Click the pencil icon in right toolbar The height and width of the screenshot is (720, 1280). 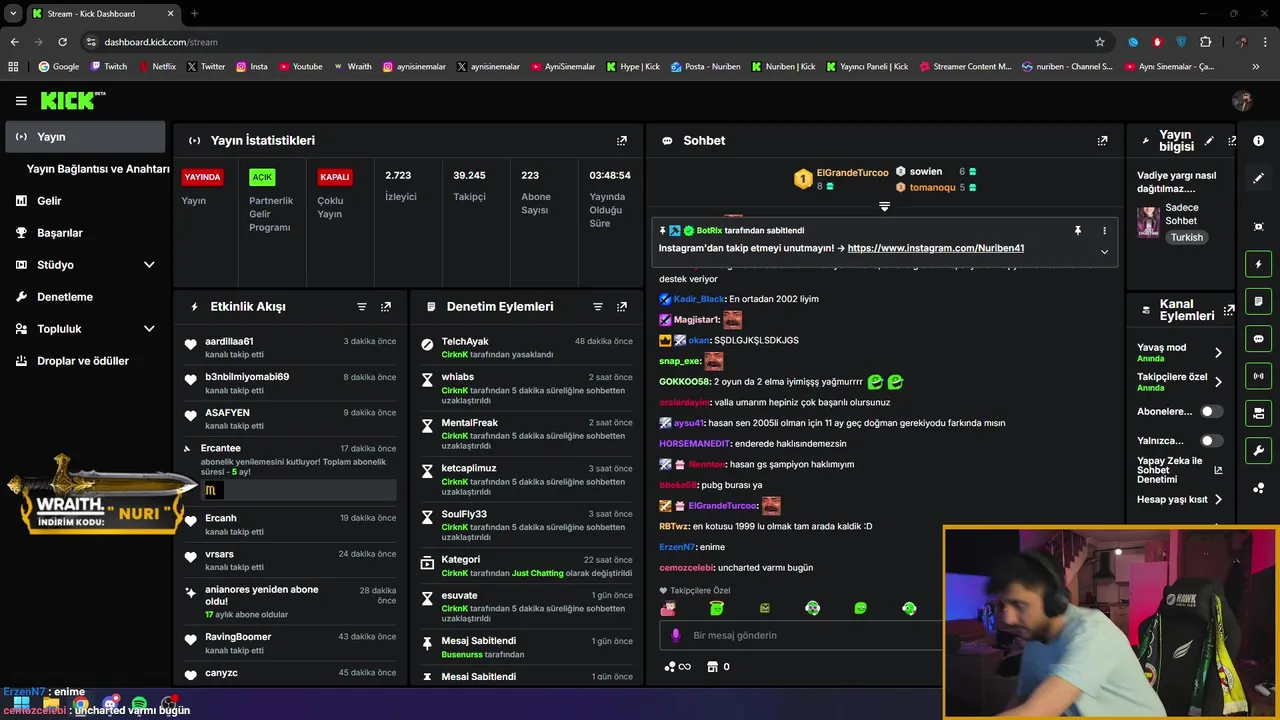pos(1259,178)
